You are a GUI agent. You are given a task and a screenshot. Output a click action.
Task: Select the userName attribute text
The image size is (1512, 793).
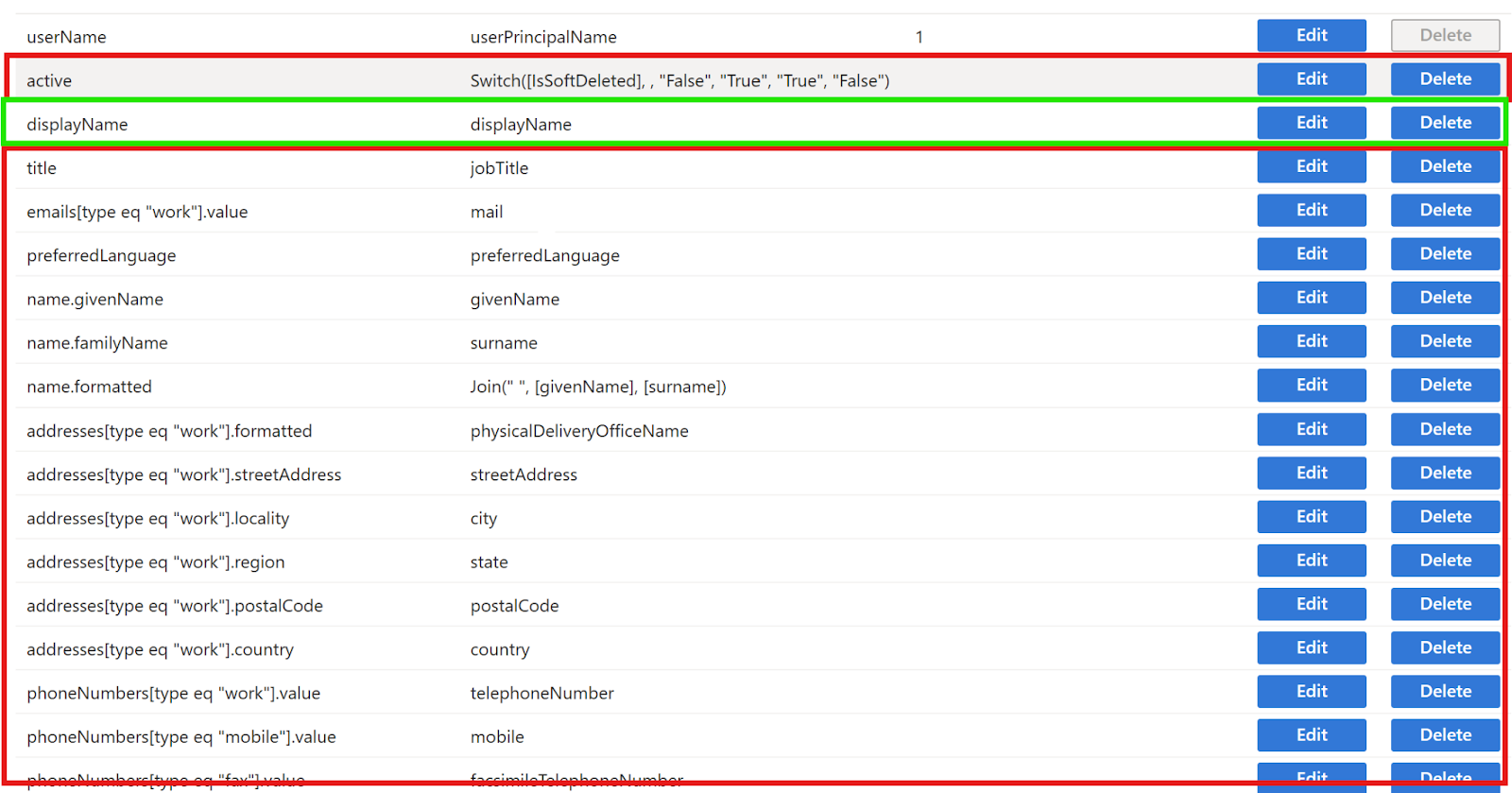[x=66, y=37]
